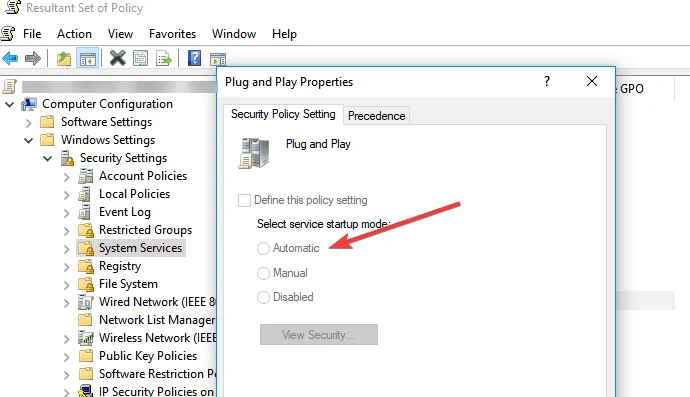
Task: Switch to the Precedence tab
Action: tap(377, 116)
